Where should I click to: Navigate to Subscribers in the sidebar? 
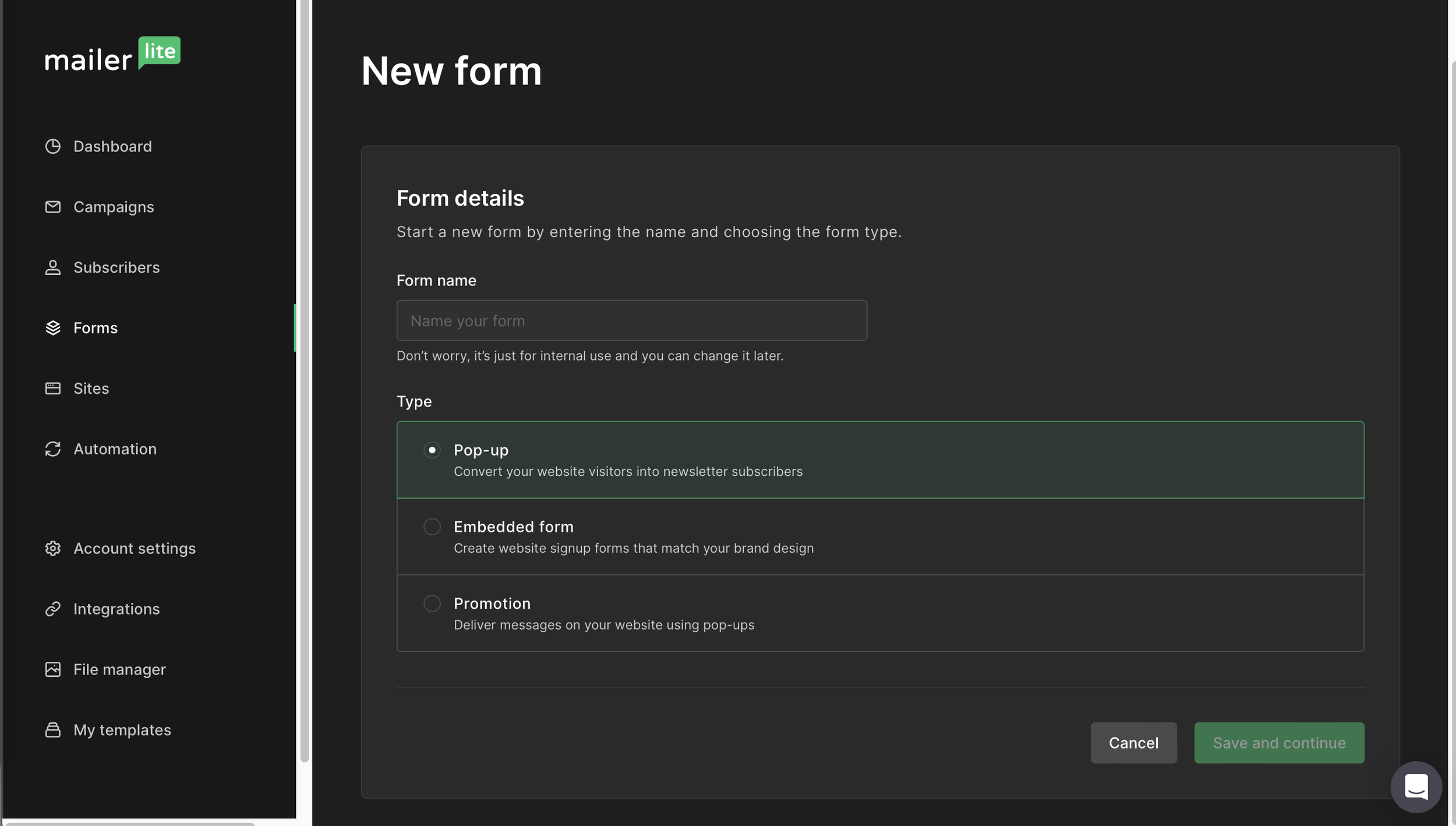point(116,267)
